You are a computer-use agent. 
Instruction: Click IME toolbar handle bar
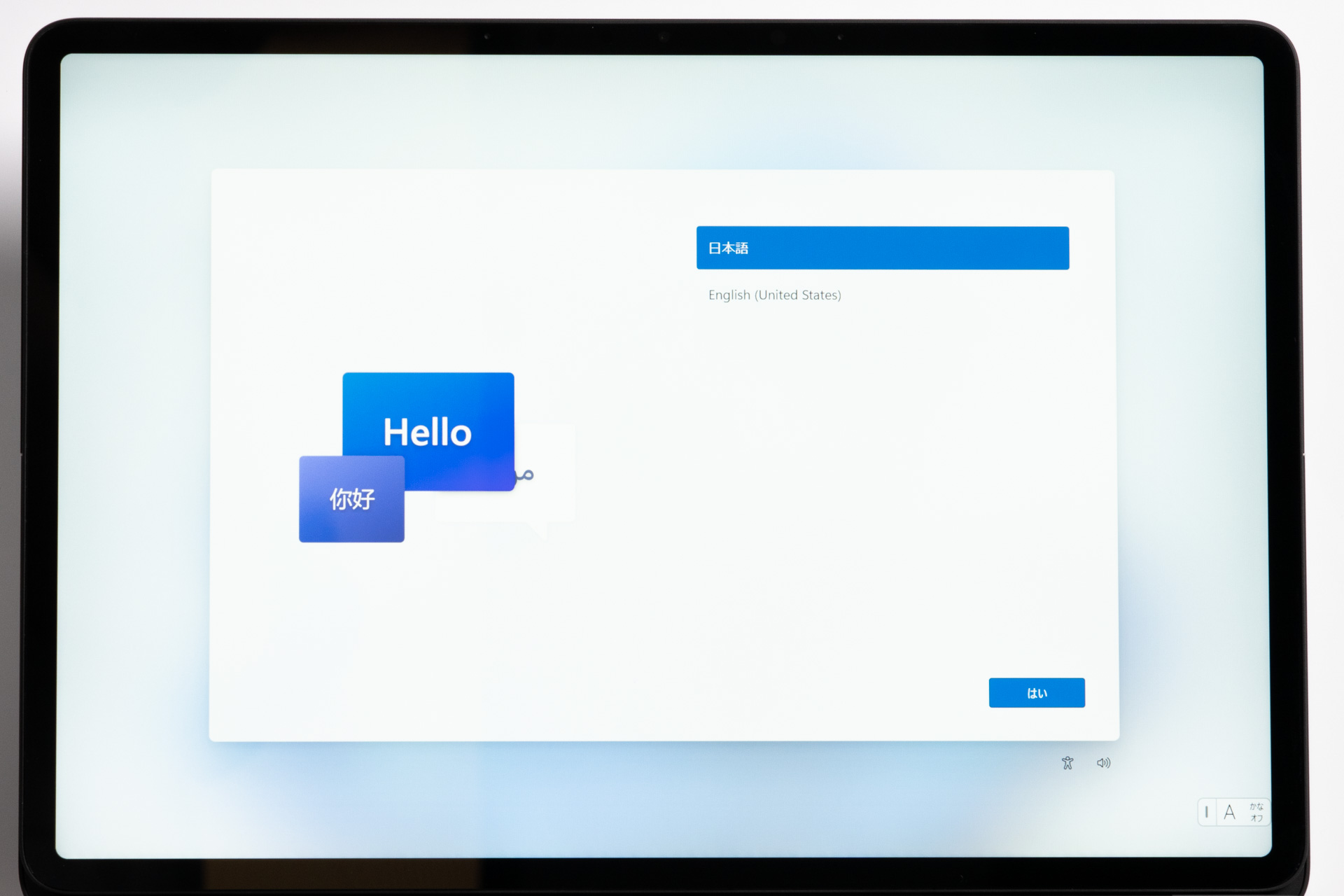point(1206,812)
